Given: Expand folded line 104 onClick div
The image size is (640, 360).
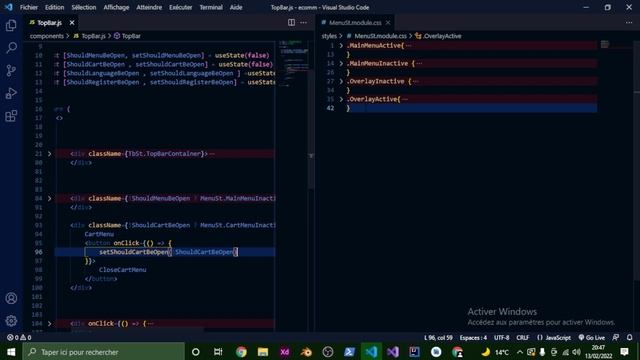Looking at the screenshot, I should [x=49, y=323].
